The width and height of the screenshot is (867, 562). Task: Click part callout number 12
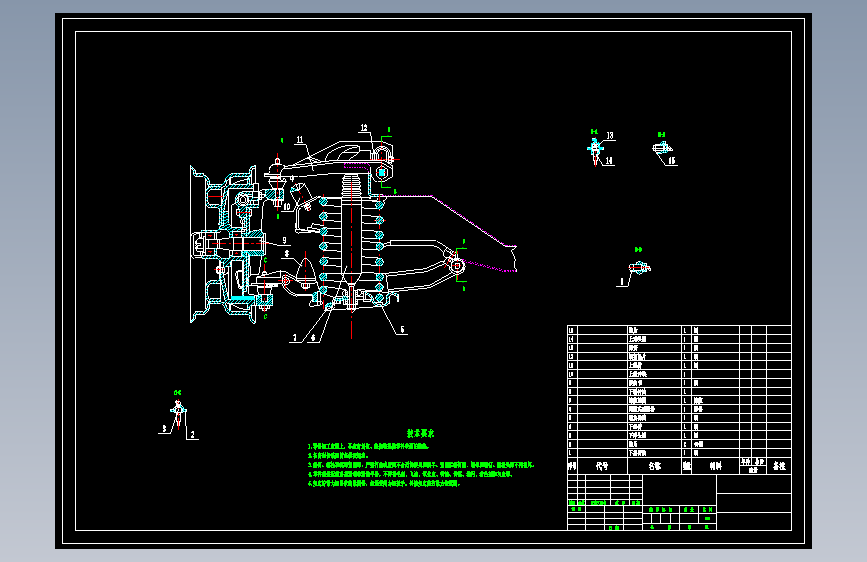364,128
